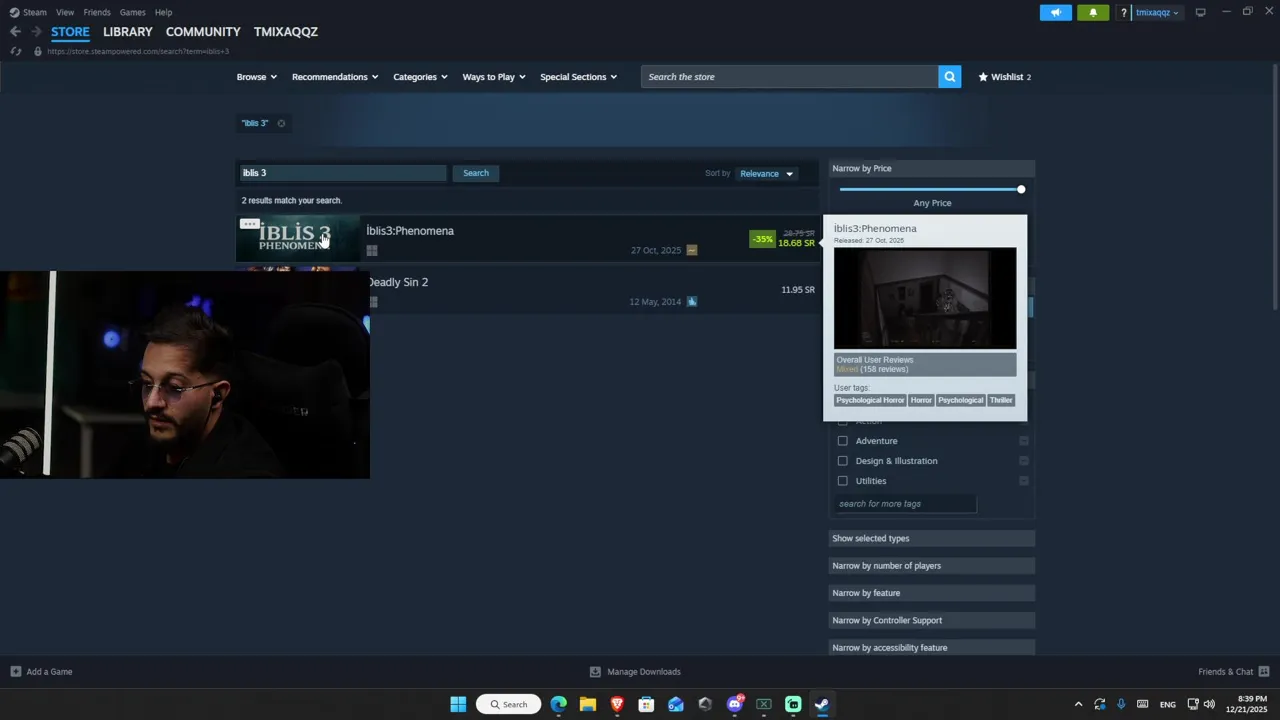Screen dimensions: 1280x720
Task: Click the Add a Game plus icon
Action: (15, 672)
